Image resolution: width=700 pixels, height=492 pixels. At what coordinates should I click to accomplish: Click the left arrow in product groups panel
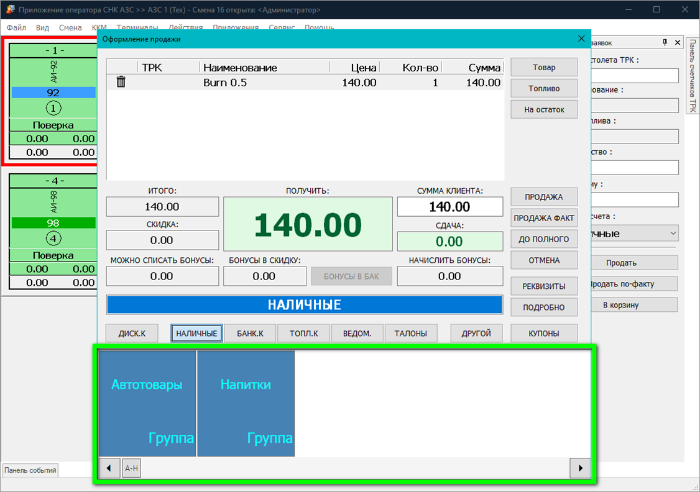coord(108,467)
